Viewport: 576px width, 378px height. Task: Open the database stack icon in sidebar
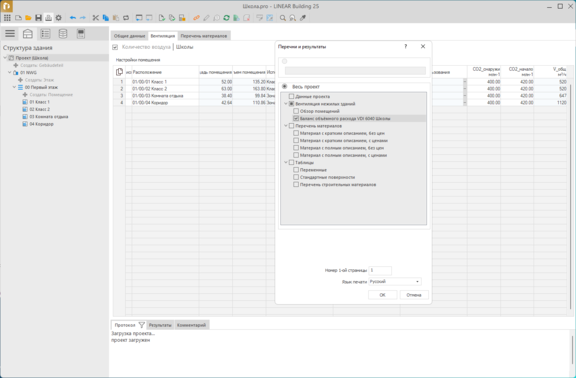pyautogui.click(x=63, y=34)
